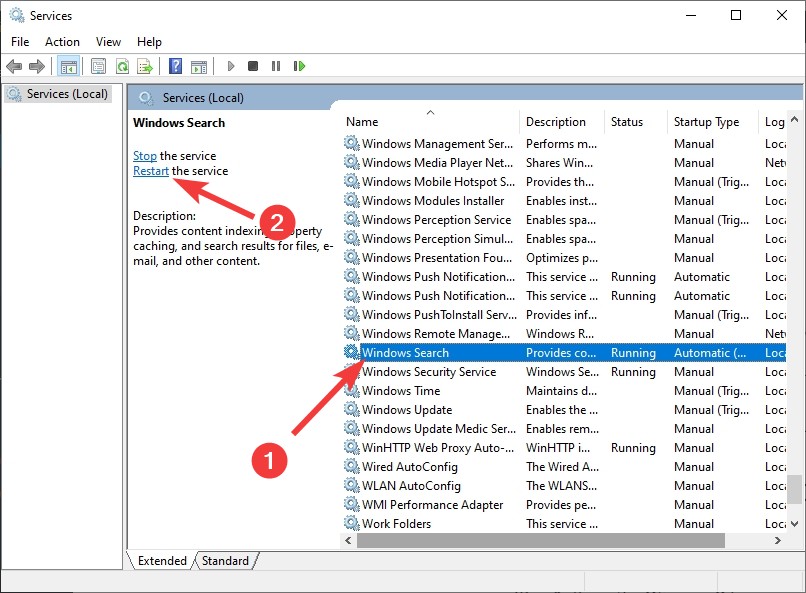Click the Startup Type column header
Screen dimensions: 806x593
coord(706,122)
